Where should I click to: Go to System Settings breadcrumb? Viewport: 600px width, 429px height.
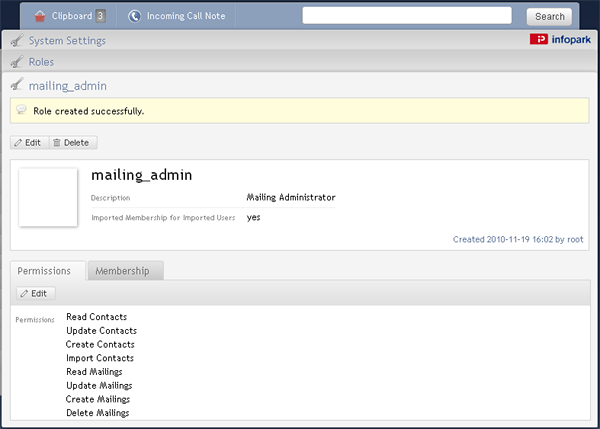[x=67, y=41]
